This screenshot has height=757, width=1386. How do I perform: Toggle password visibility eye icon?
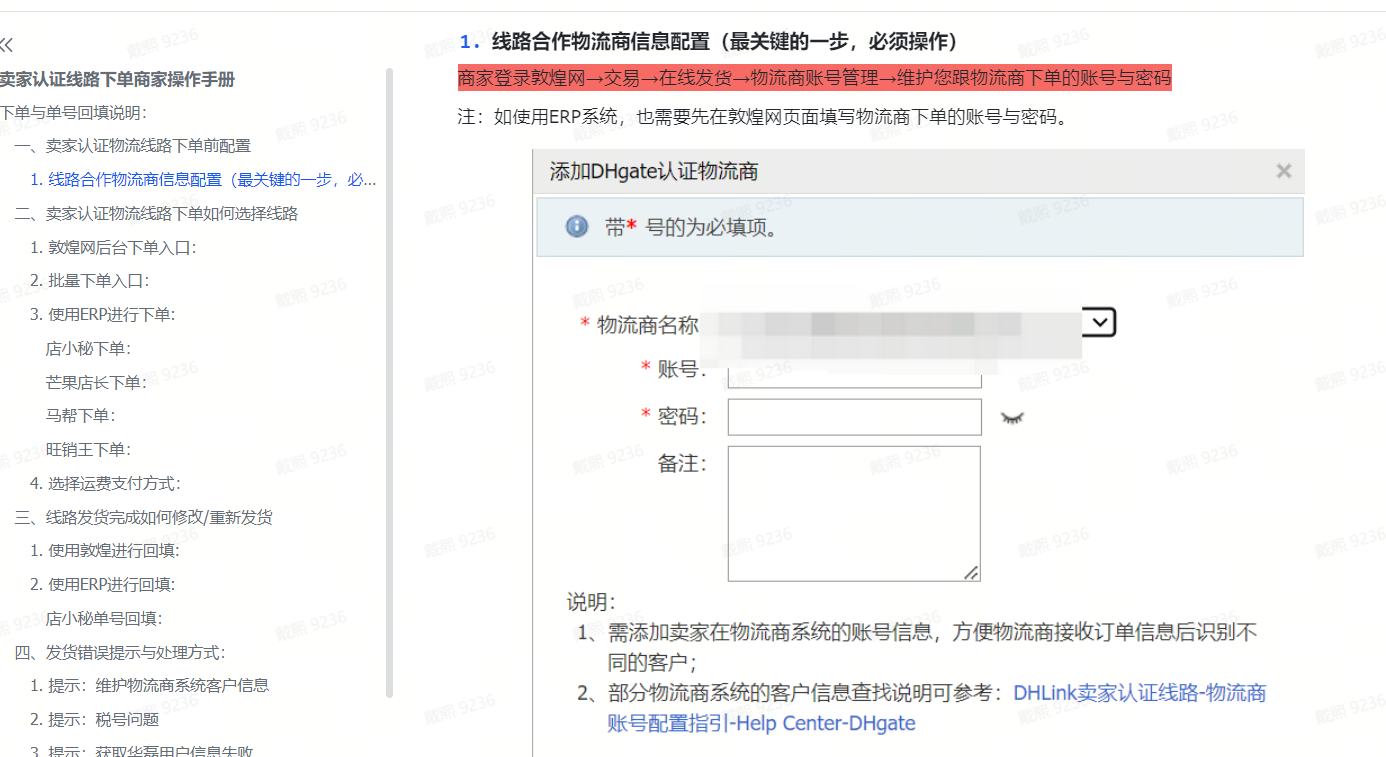click(x=1013, y=418)
